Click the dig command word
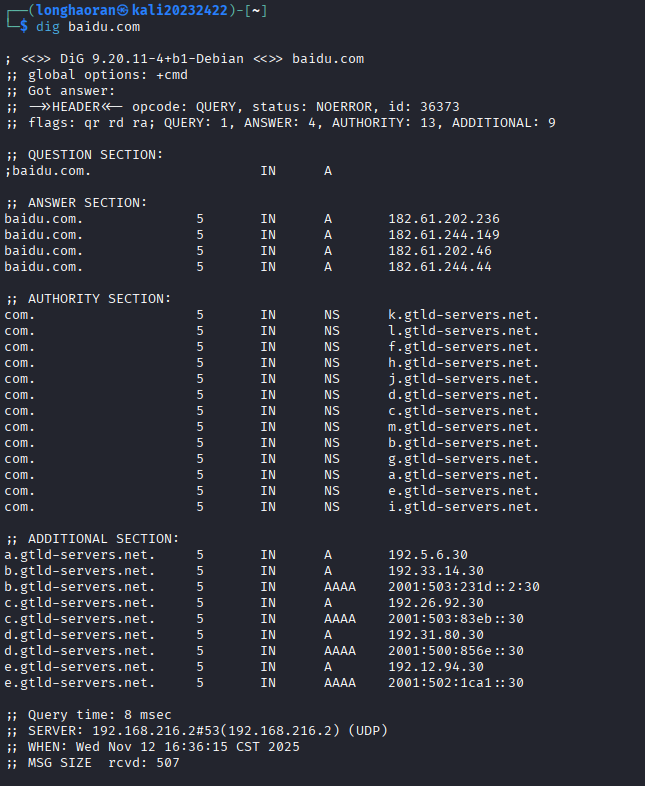The height and width of the screenshot is (786, 645). [48, 27]
